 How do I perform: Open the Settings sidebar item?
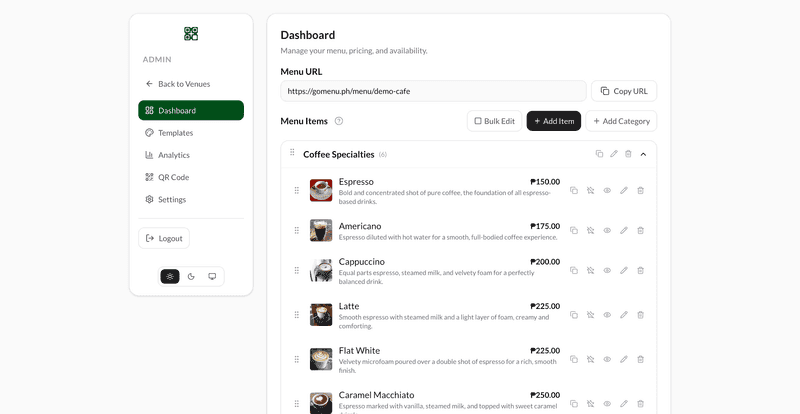click(191, 199)
